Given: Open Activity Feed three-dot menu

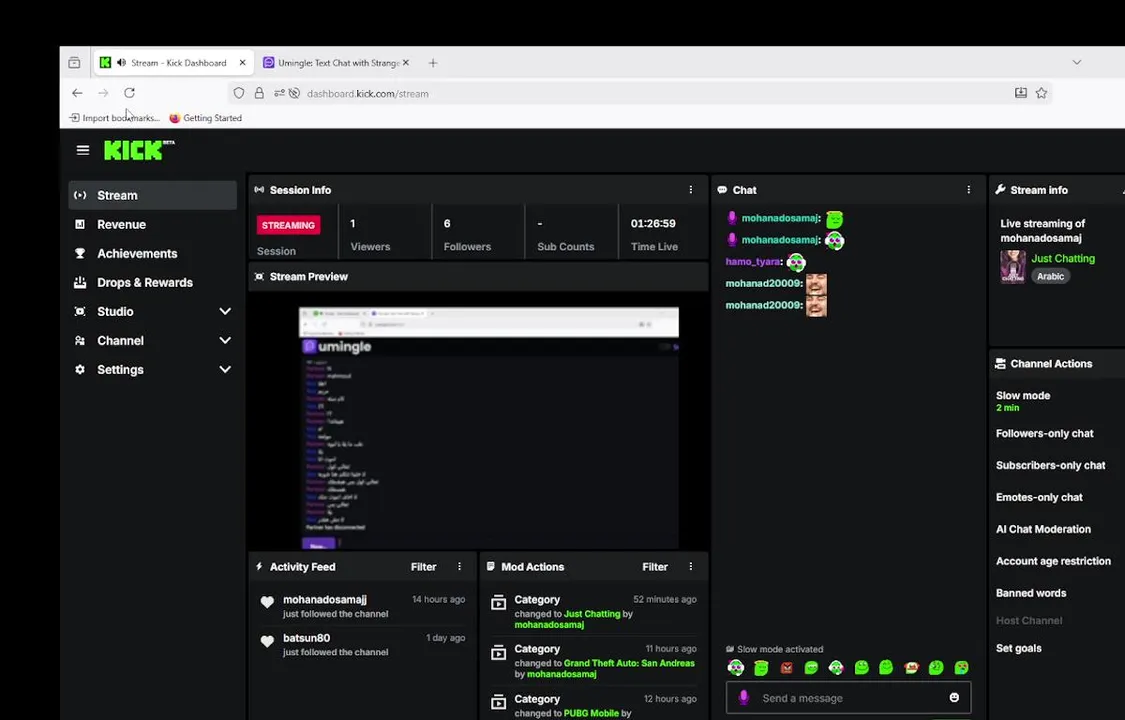Looking at the screenshot, I should point(459,567).
